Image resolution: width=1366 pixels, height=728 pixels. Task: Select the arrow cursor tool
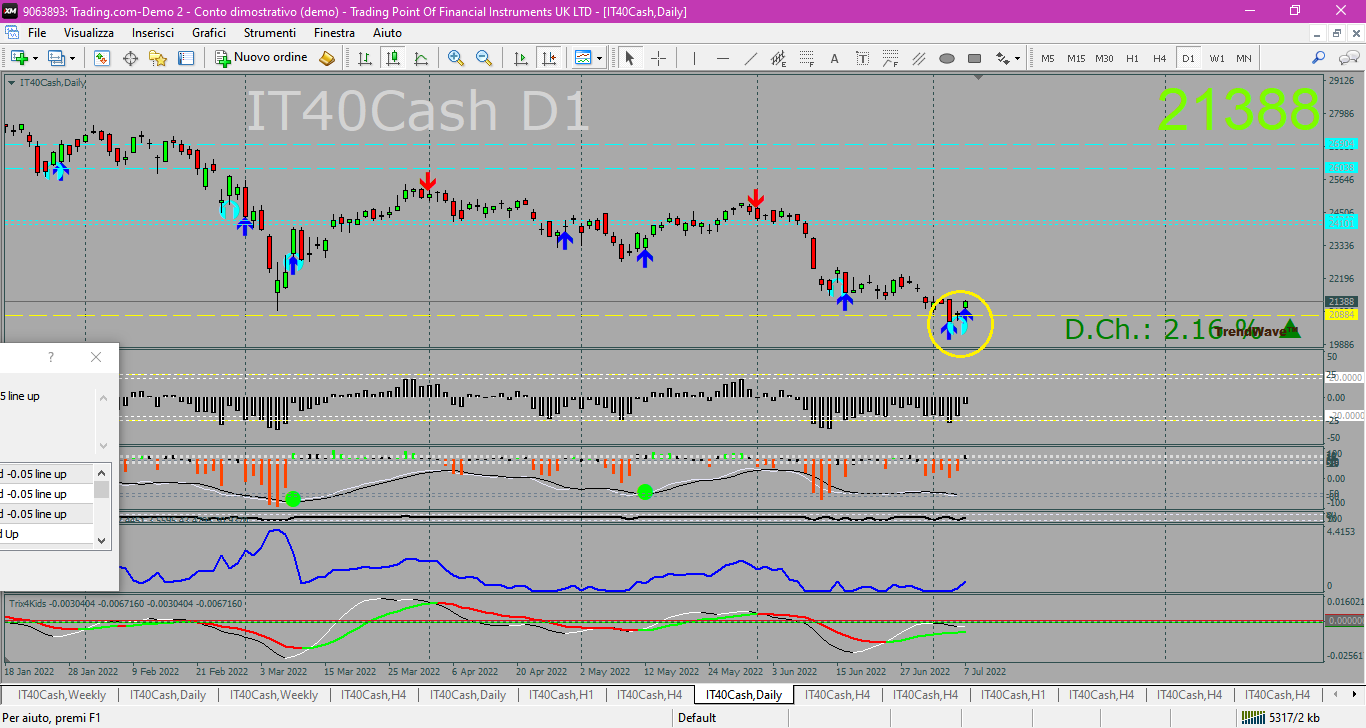click(630, 58)
